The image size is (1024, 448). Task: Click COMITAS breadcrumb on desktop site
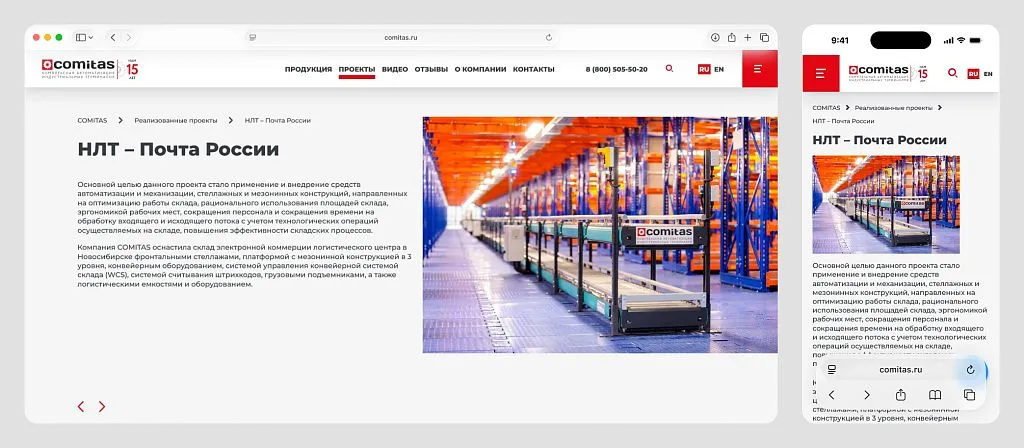pyautogui.click(x=92, y=120)
